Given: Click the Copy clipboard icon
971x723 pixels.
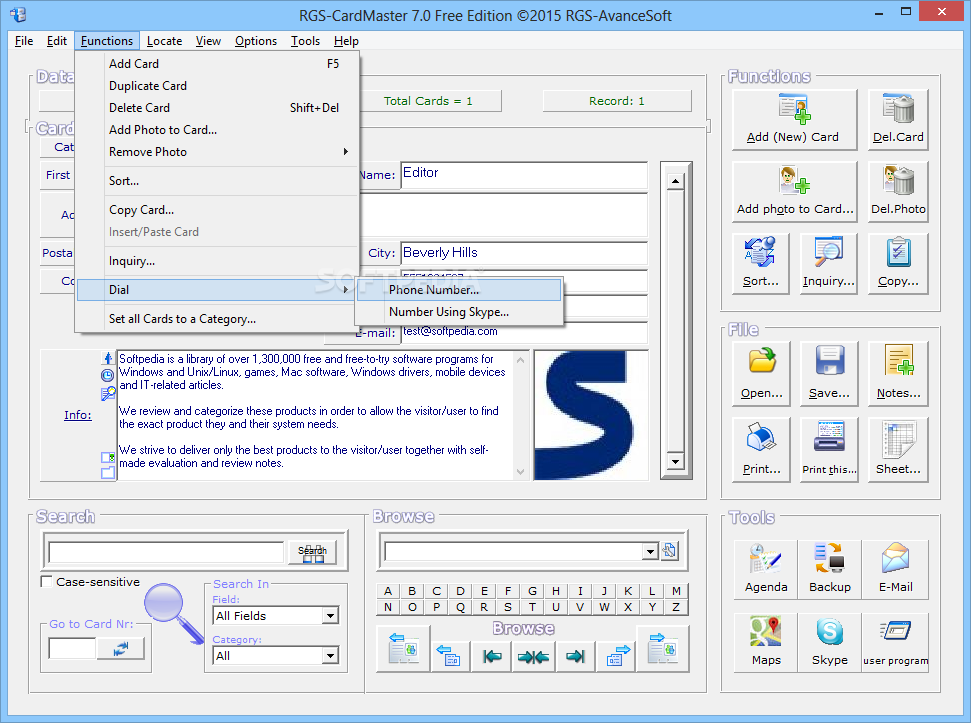Looking at the screenshot, I should point(898,263).
